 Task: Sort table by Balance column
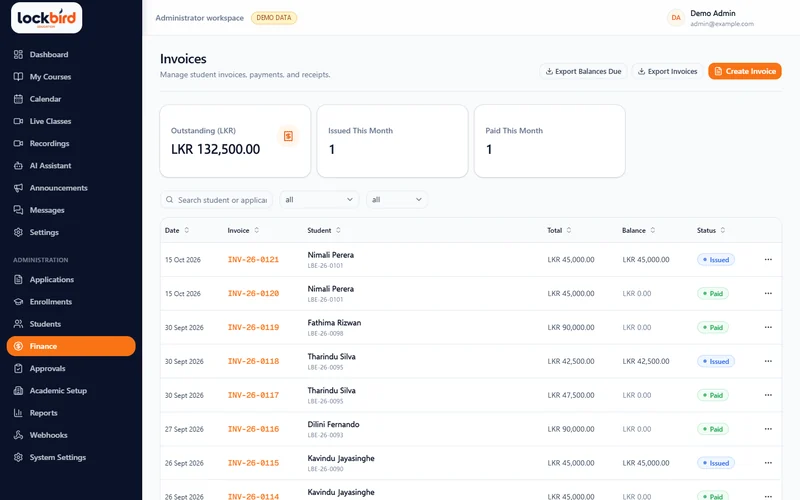tap(639, 231)
